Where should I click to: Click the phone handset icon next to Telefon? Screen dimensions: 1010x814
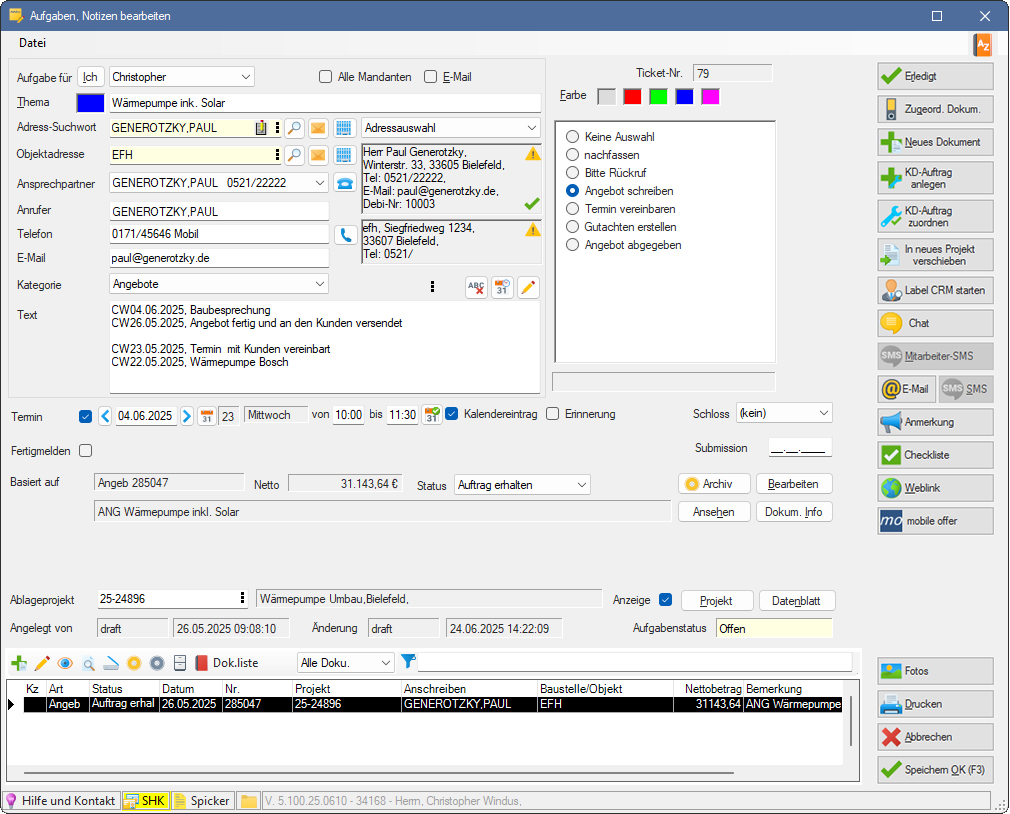click(x=345, y=235)
